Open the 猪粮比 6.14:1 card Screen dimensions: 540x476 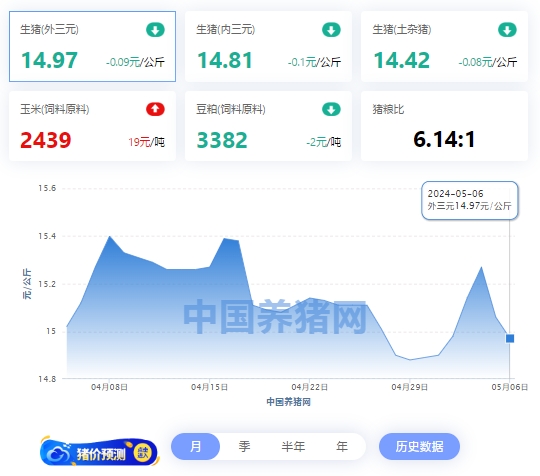(x=444, y=126)
